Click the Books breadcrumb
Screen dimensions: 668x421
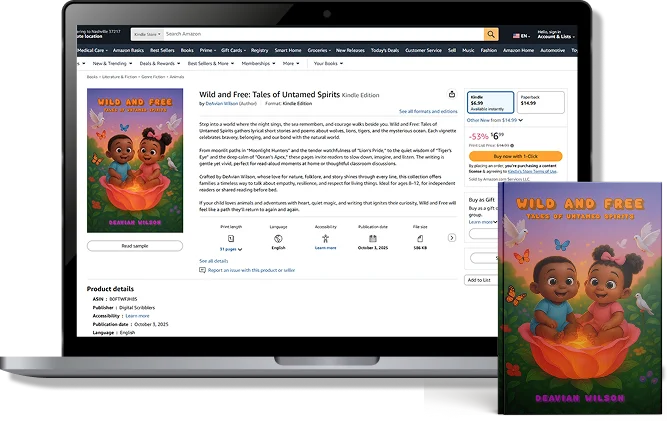(x=92, y=77)
